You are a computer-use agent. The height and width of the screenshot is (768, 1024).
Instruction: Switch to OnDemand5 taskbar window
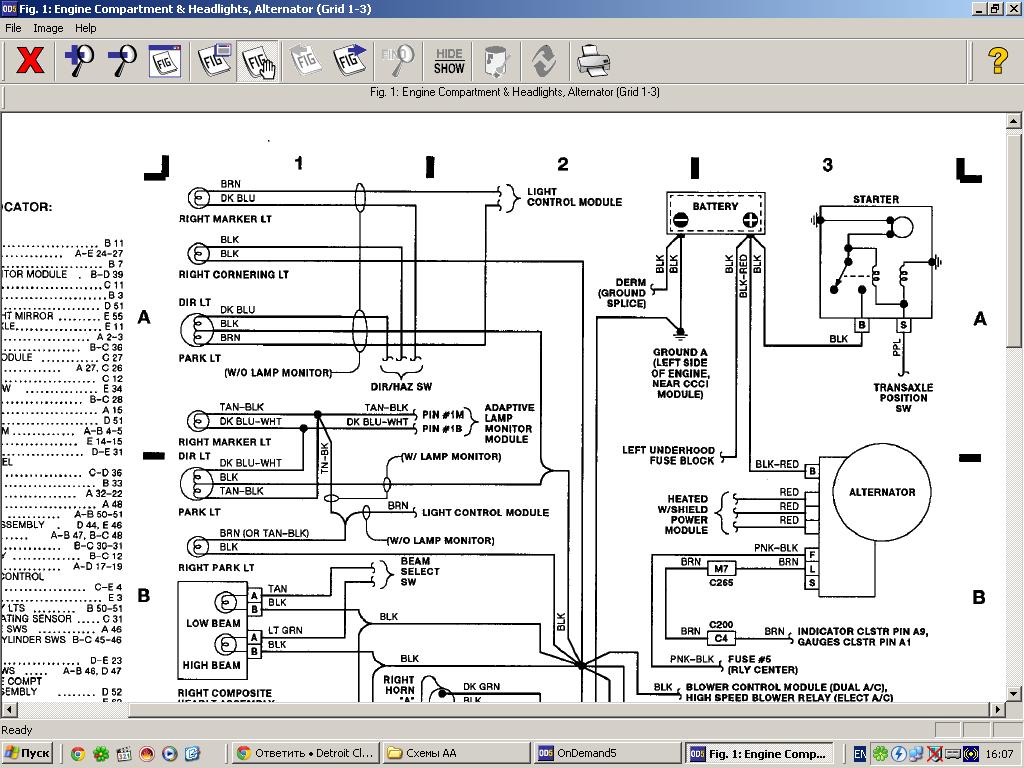tap(604, 753)
